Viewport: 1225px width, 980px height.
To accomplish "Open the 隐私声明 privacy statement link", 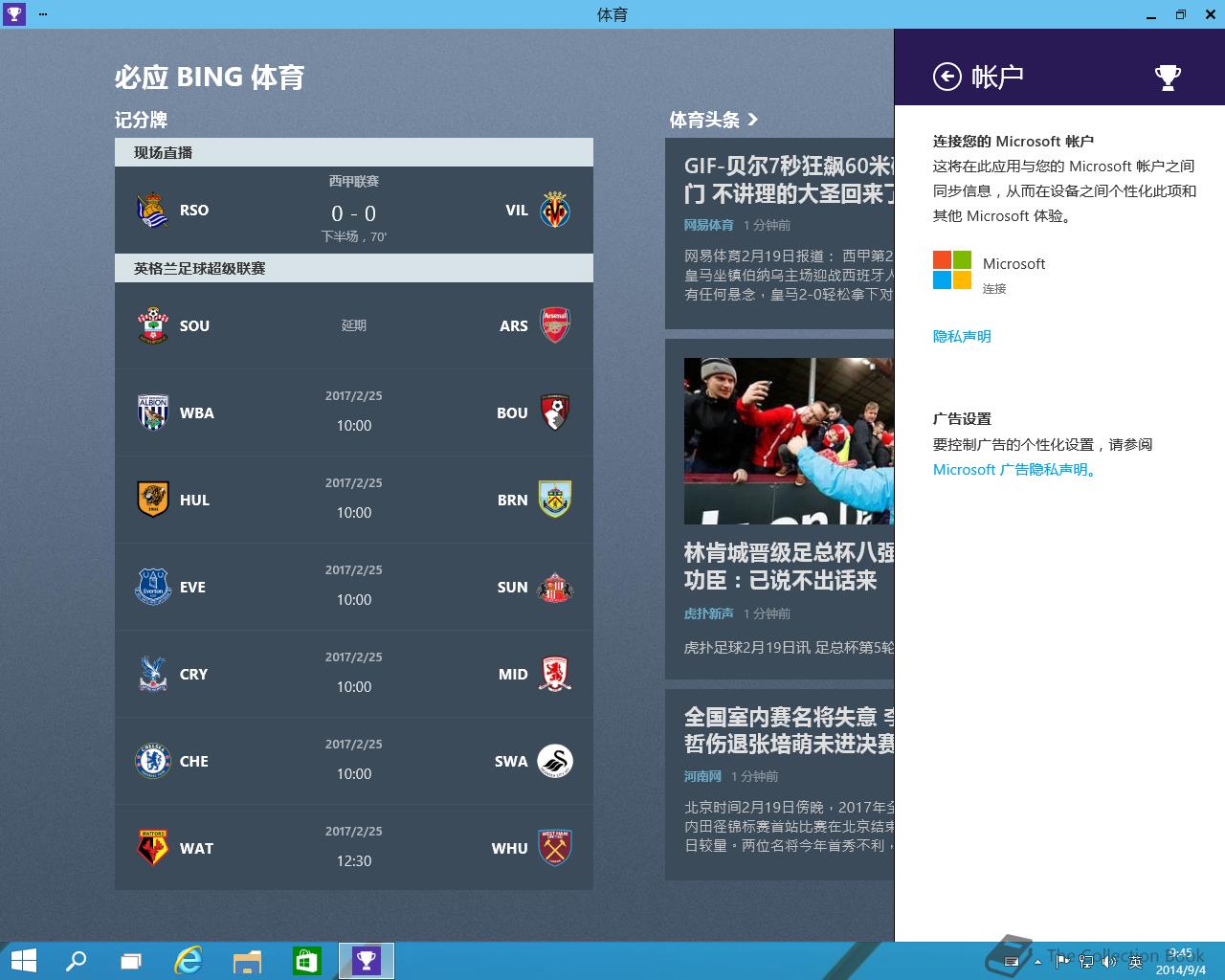I will click(x=962, y=336).
